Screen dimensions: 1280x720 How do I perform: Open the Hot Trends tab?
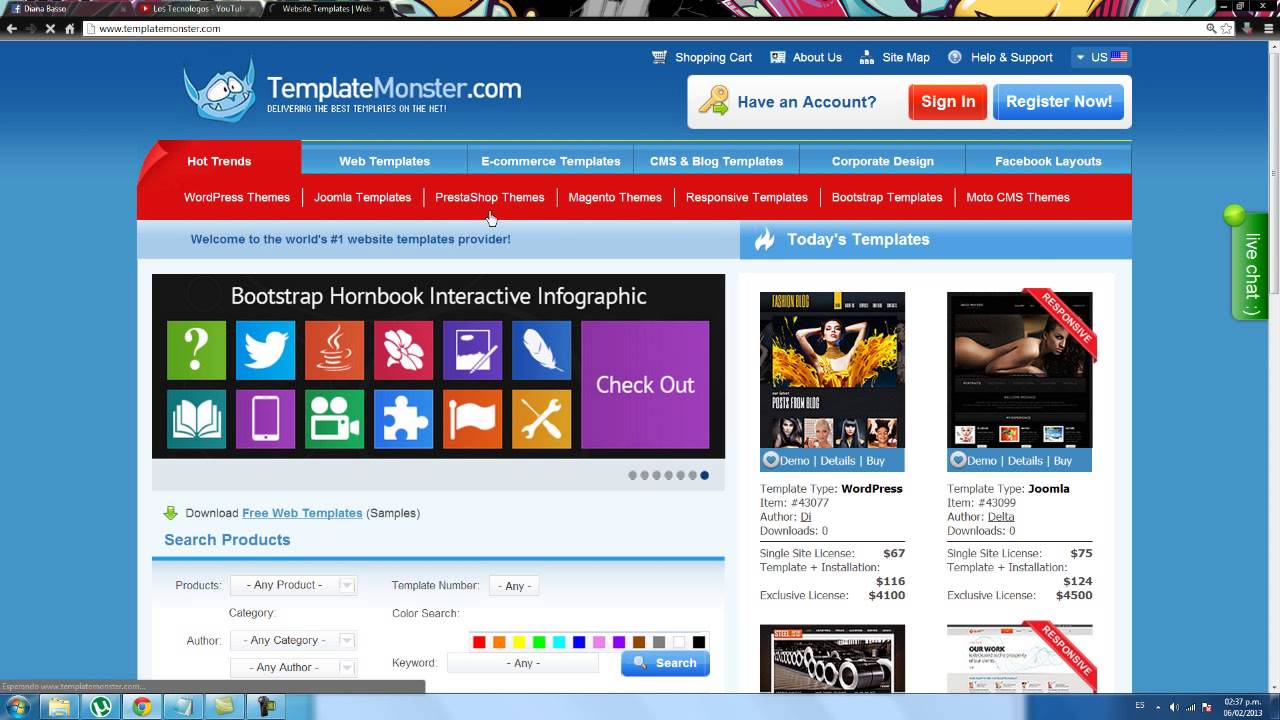click(219, 161)
